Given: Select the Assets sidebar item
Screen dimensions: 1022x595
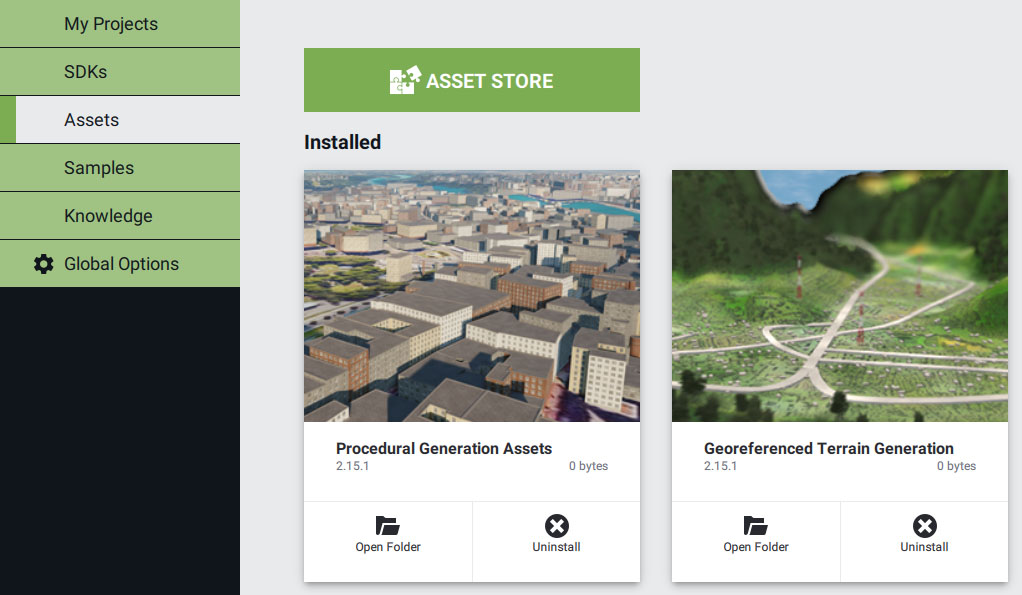Looking at the screenshot, I should [120, 120].
